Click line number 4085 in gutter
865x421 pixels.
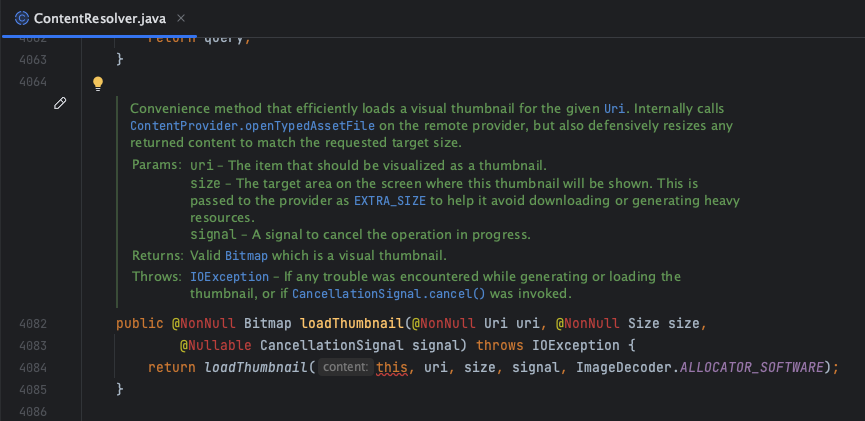click(x=33, y=390)
